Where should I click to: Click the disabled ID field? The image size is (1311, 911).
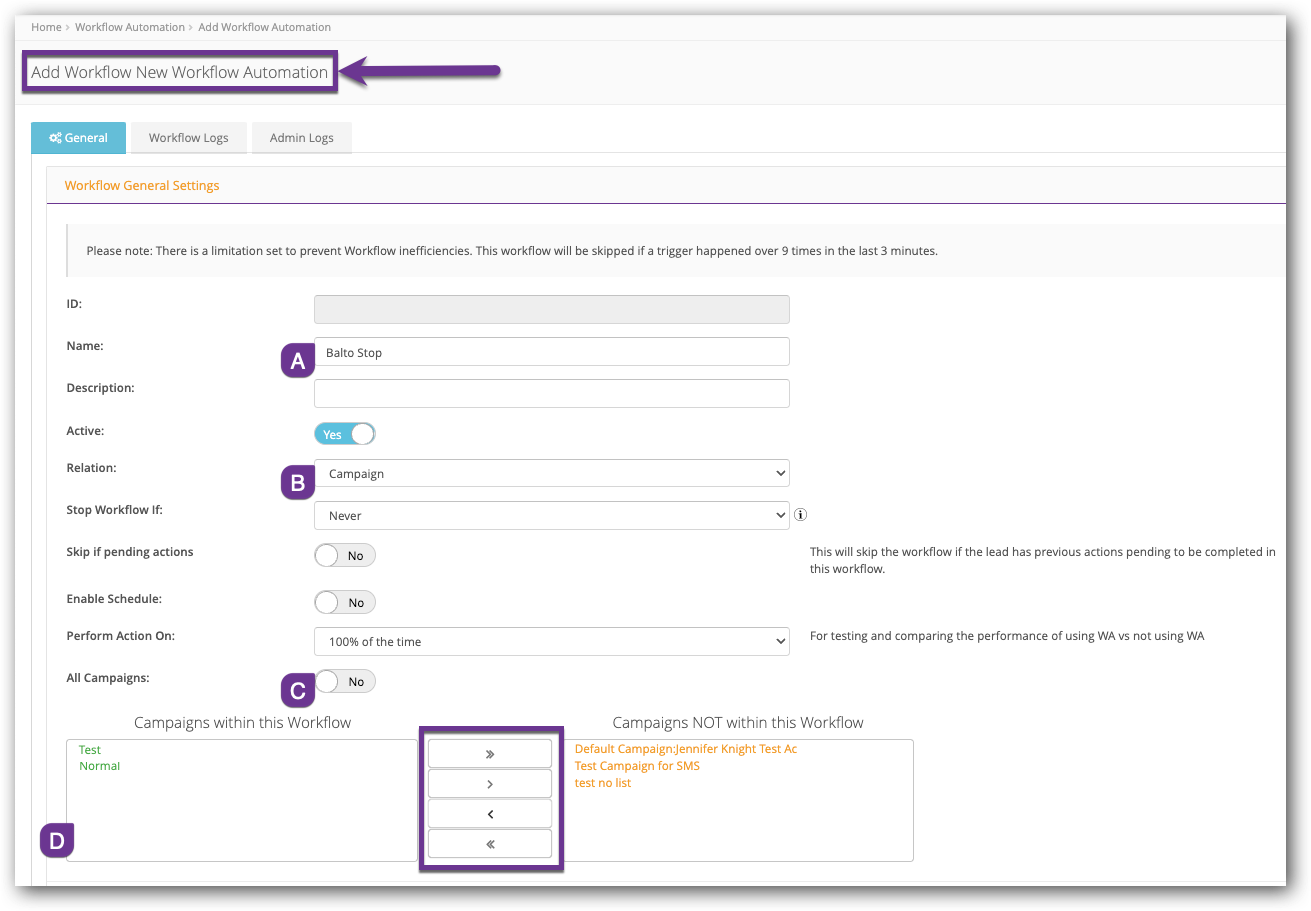click(x=552, y=310)
